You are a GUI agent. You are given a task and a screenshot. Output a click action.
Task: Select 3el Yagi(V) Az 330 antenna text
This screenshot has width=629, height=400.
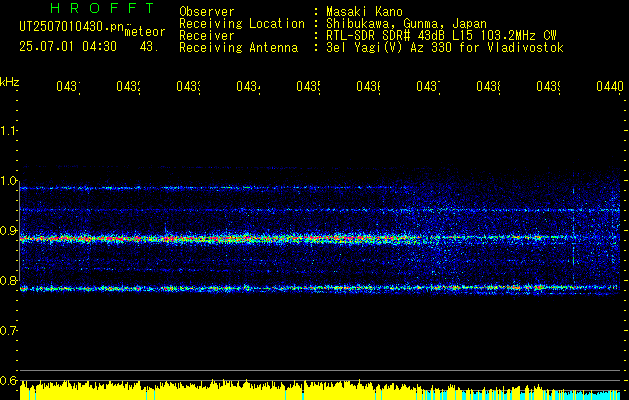[x=445, y=48]
